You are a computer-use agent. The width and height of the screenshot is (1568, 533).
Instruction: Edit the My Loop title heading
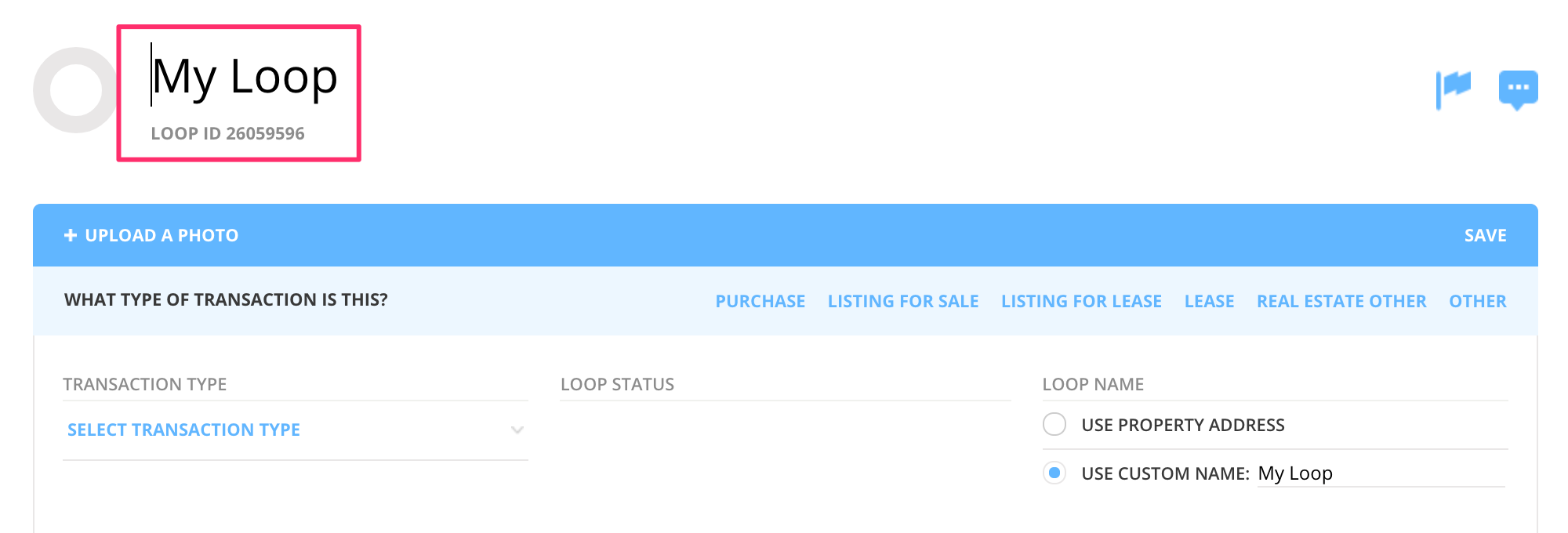click(x=245, y=77)
